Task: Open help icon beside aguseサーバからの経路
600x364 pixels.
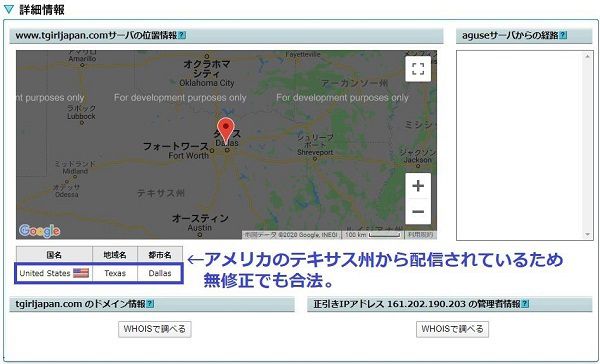Action: (563, 36)
